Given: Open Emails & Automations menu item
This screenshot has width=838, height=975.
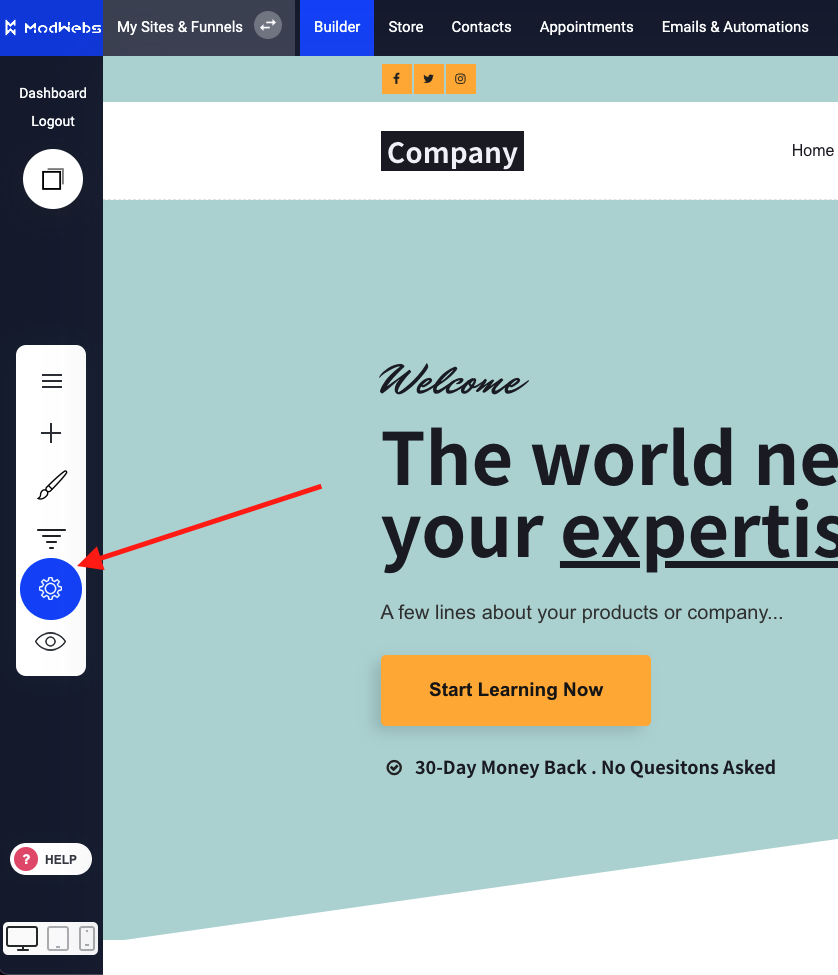Looking at the screenshot, I should tap(735, 27).
